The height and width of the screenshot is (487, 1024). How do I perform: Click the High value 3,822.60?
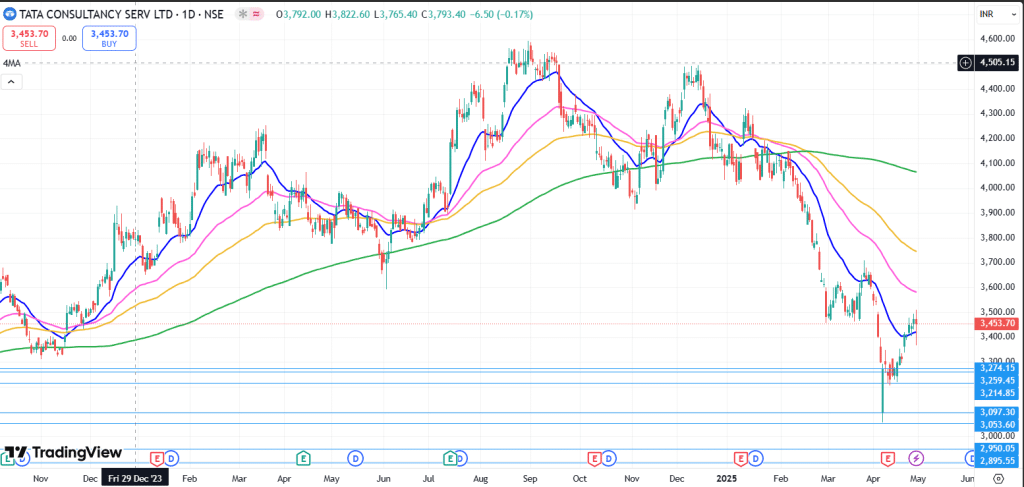351,14
